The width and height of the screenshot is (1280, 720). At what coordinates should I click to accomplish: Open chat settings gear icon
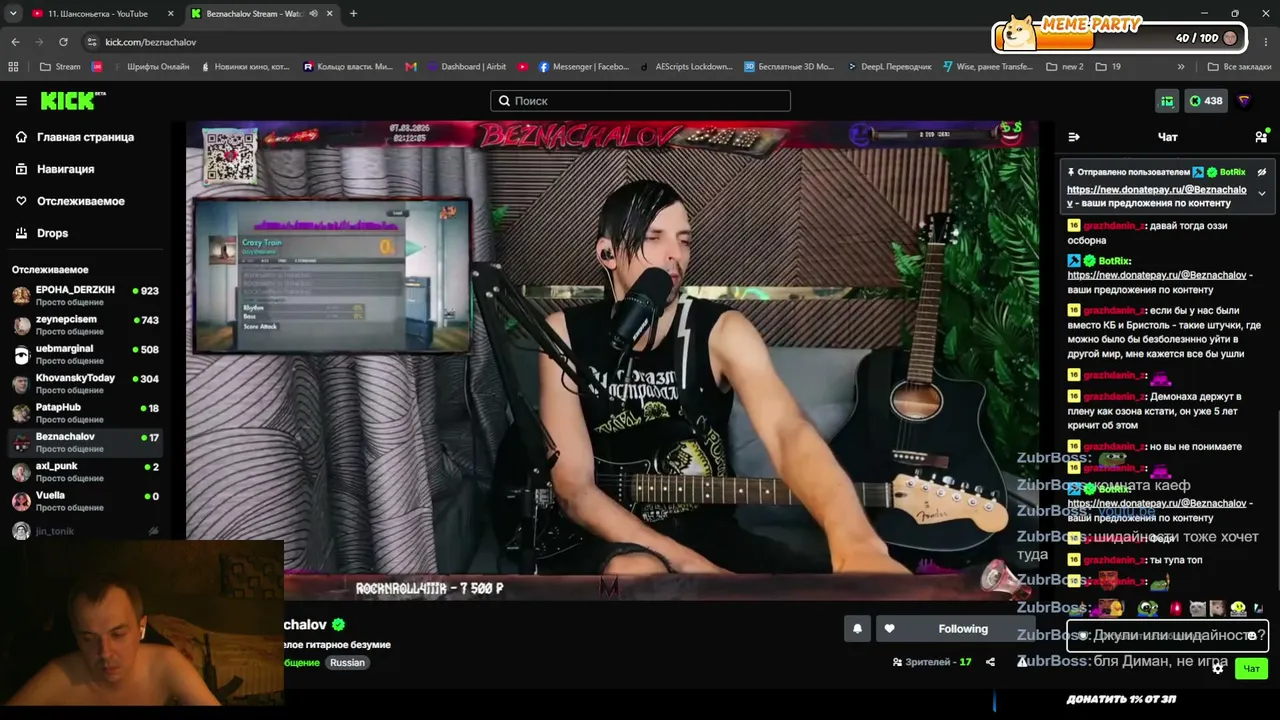click(x=1218, y=668)
